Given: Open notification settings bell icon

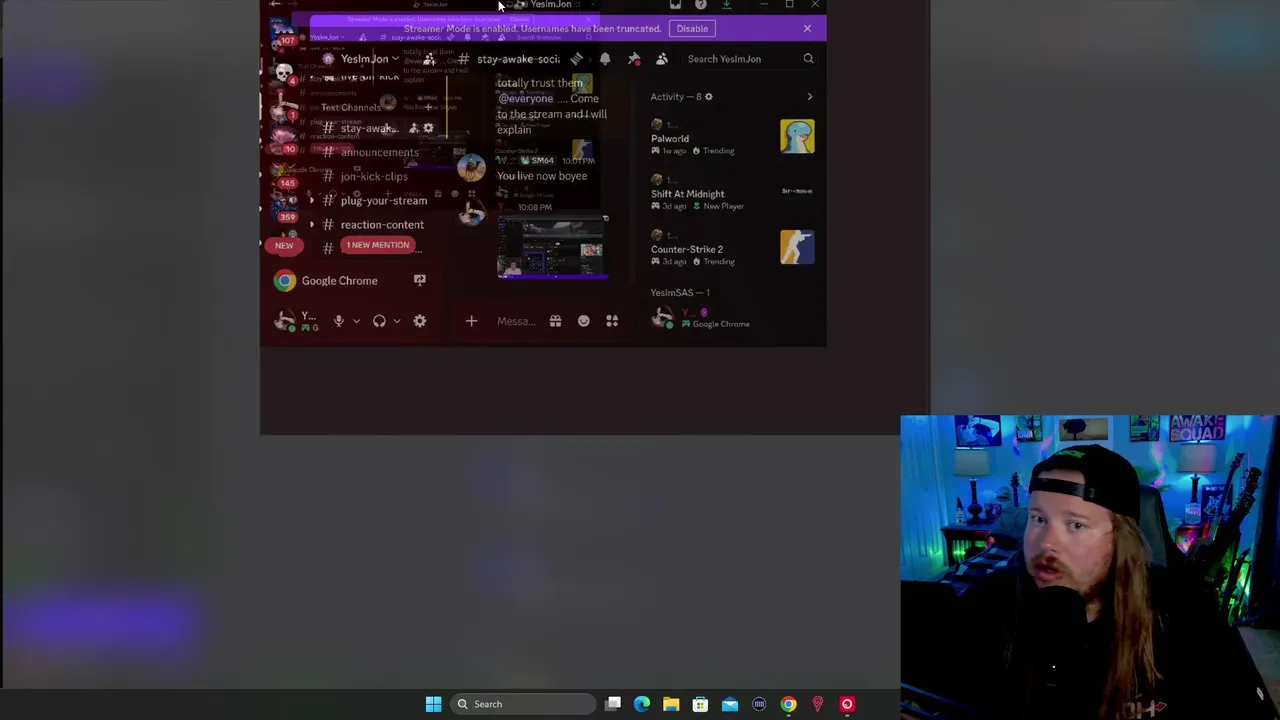Looking at the screenshot, I should pyautogui.click(x=605, y=59).
